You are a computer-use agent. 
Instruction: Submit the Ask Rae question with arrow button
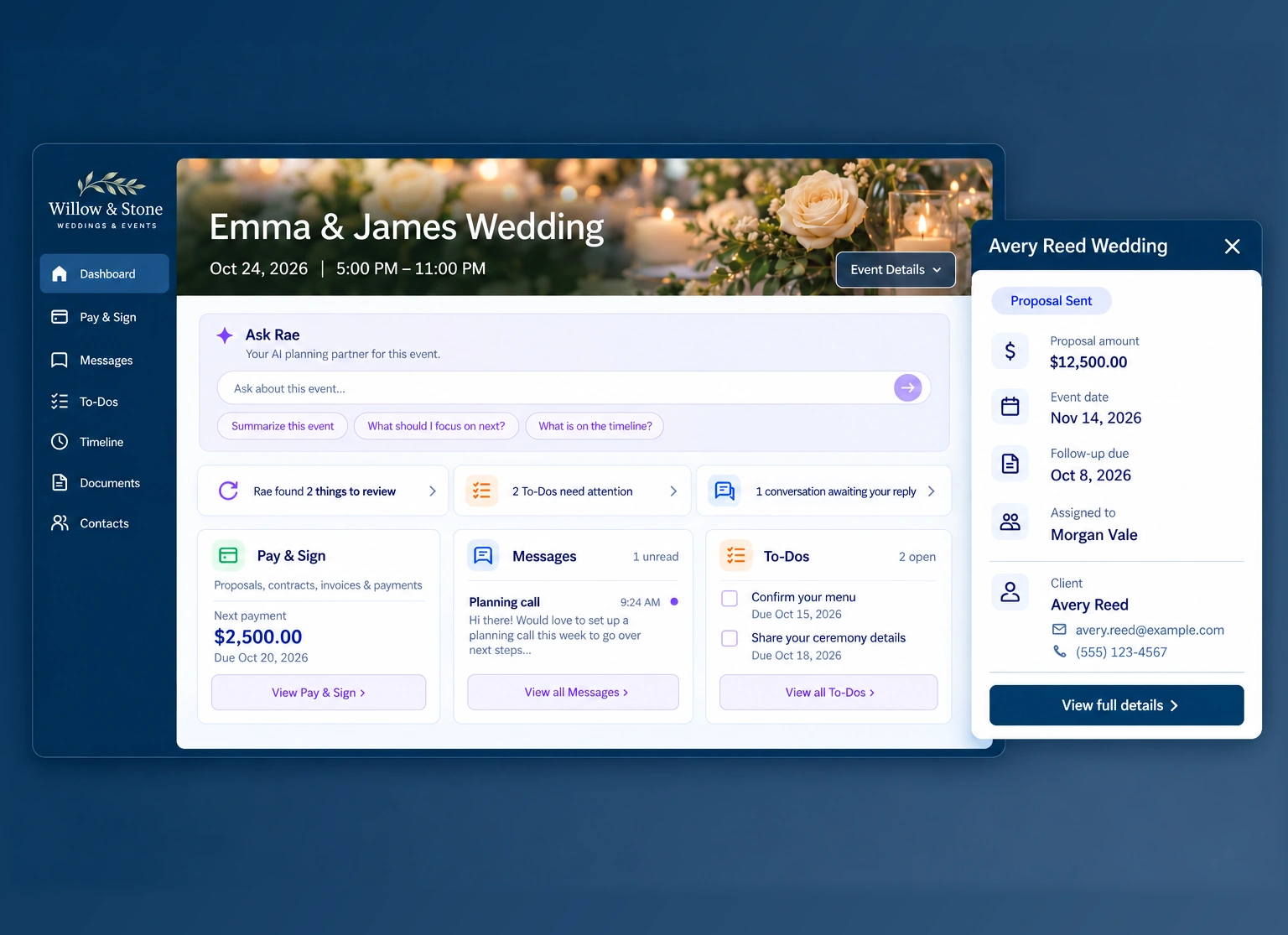tap(908, 387)
